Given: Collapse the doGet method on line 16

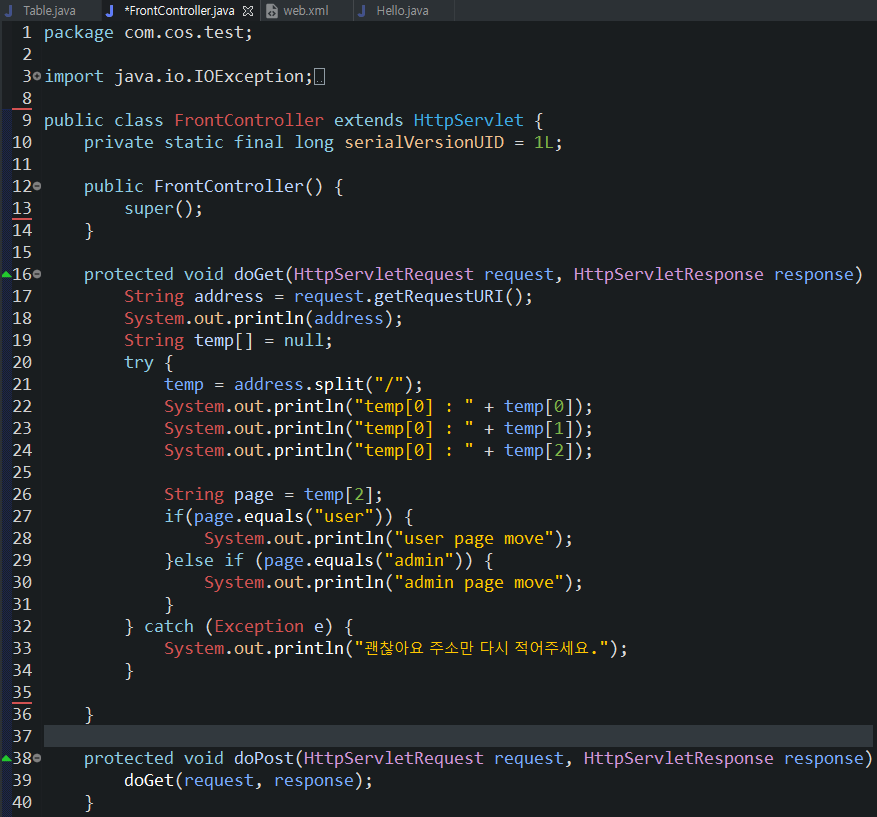Looking at the screenshot, I should coord(37,274).
